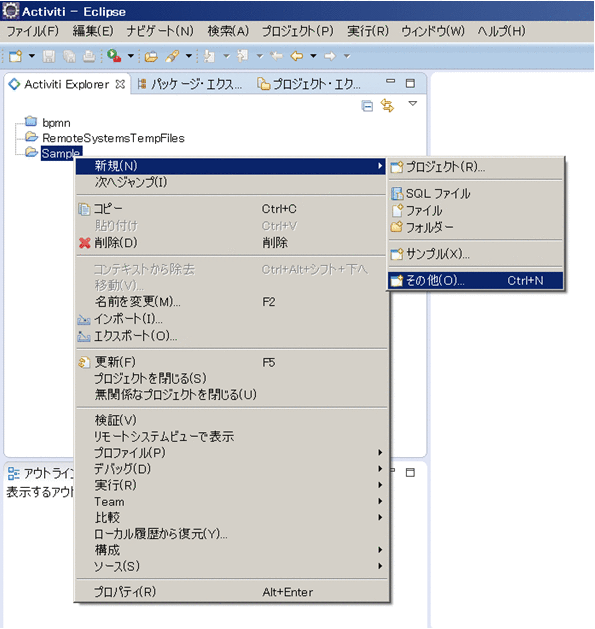Choose 次へジャンプ(I) in context menu
This screenshot has height=629, width=595.
click(231, 182)
